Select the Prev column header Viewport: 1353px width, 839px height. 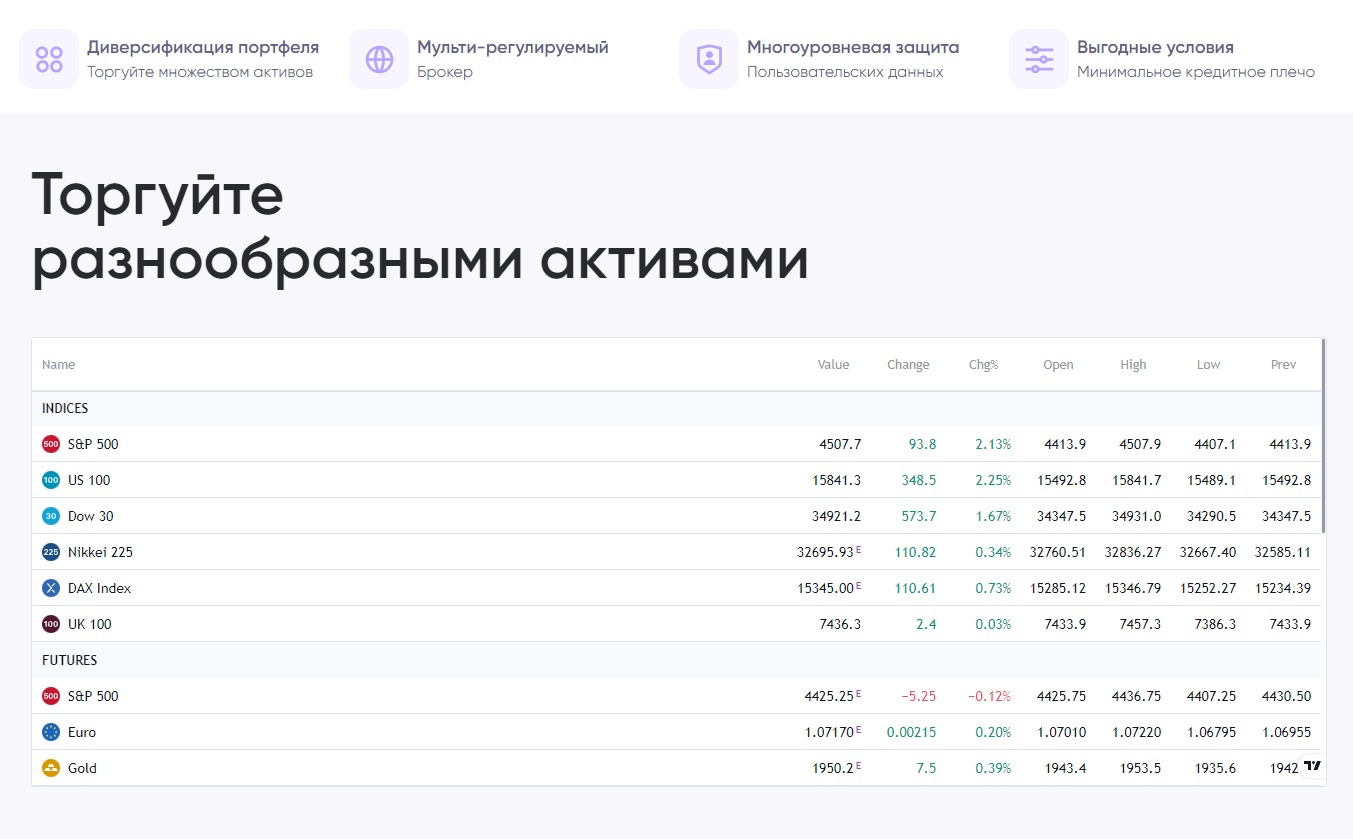click(x=1283, y=365)
